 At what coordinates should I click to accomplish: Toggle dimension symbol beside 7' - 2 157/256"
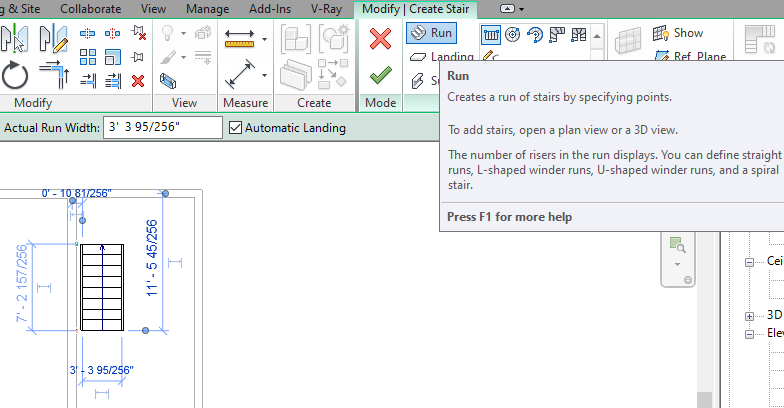(44, 288)
